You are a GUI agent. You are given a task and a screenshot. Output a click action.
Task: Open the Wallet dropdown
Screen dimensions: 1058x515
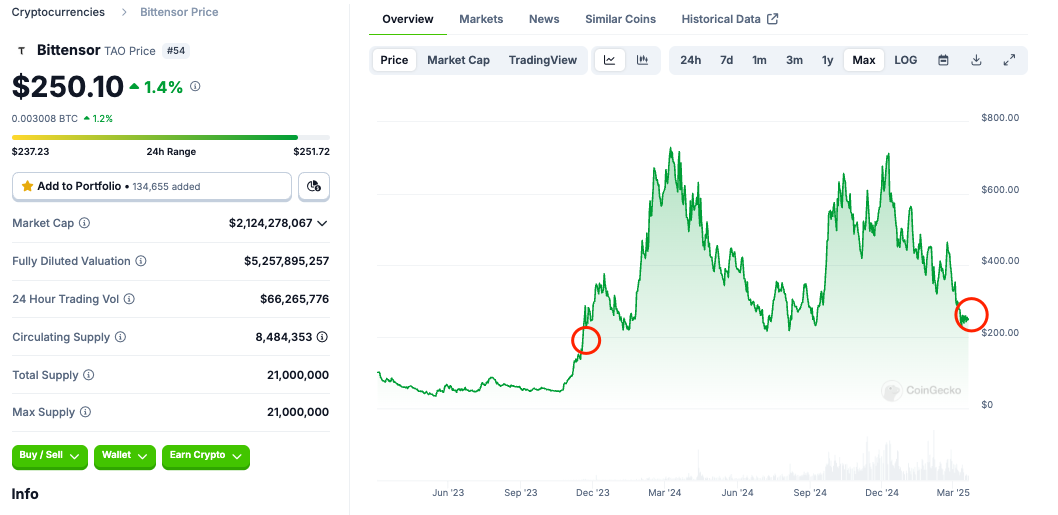(x=125, y=456)
